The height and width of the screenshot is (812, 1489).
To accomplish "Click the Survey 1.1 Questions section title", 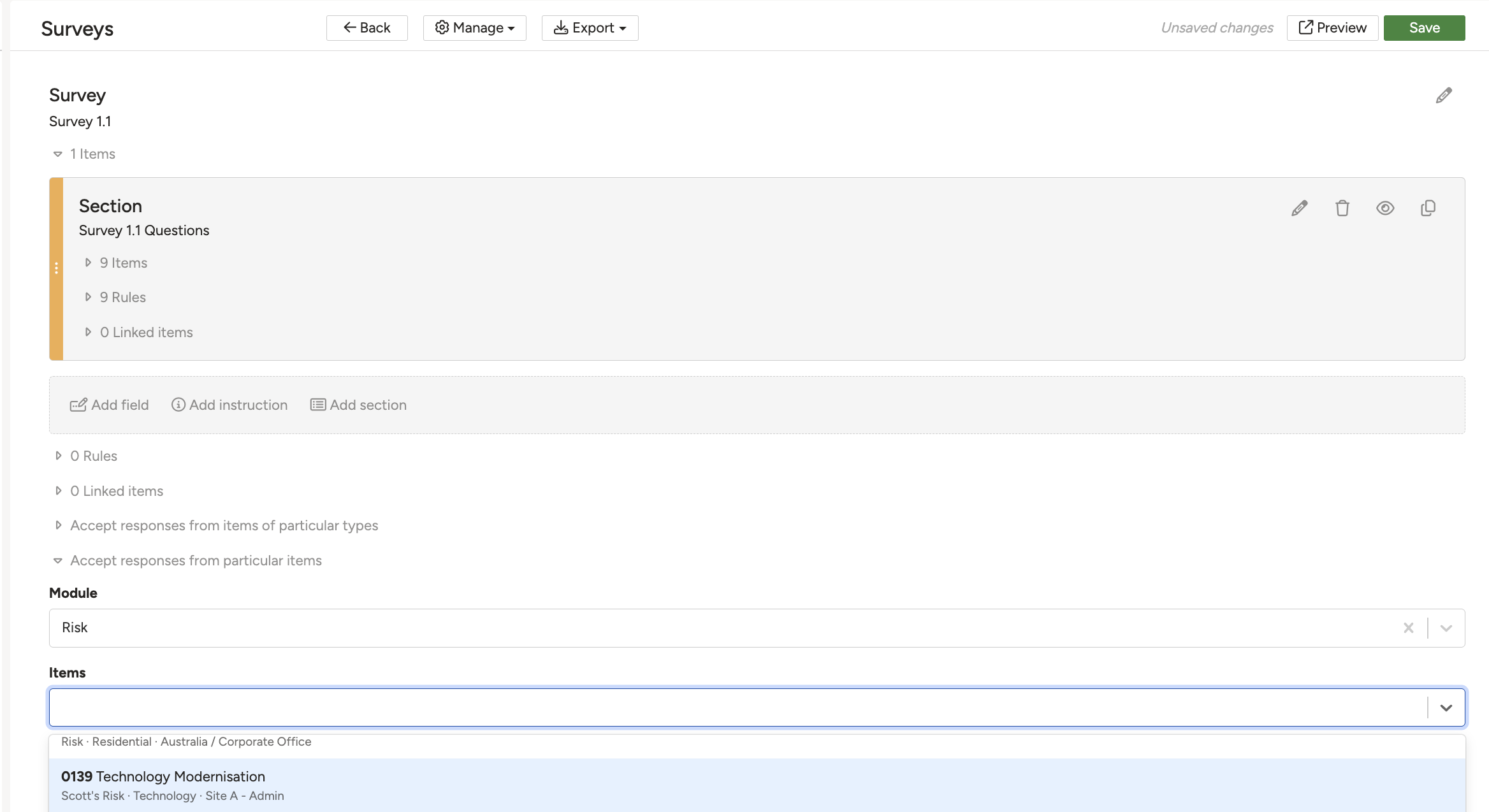I will point(144,231).
